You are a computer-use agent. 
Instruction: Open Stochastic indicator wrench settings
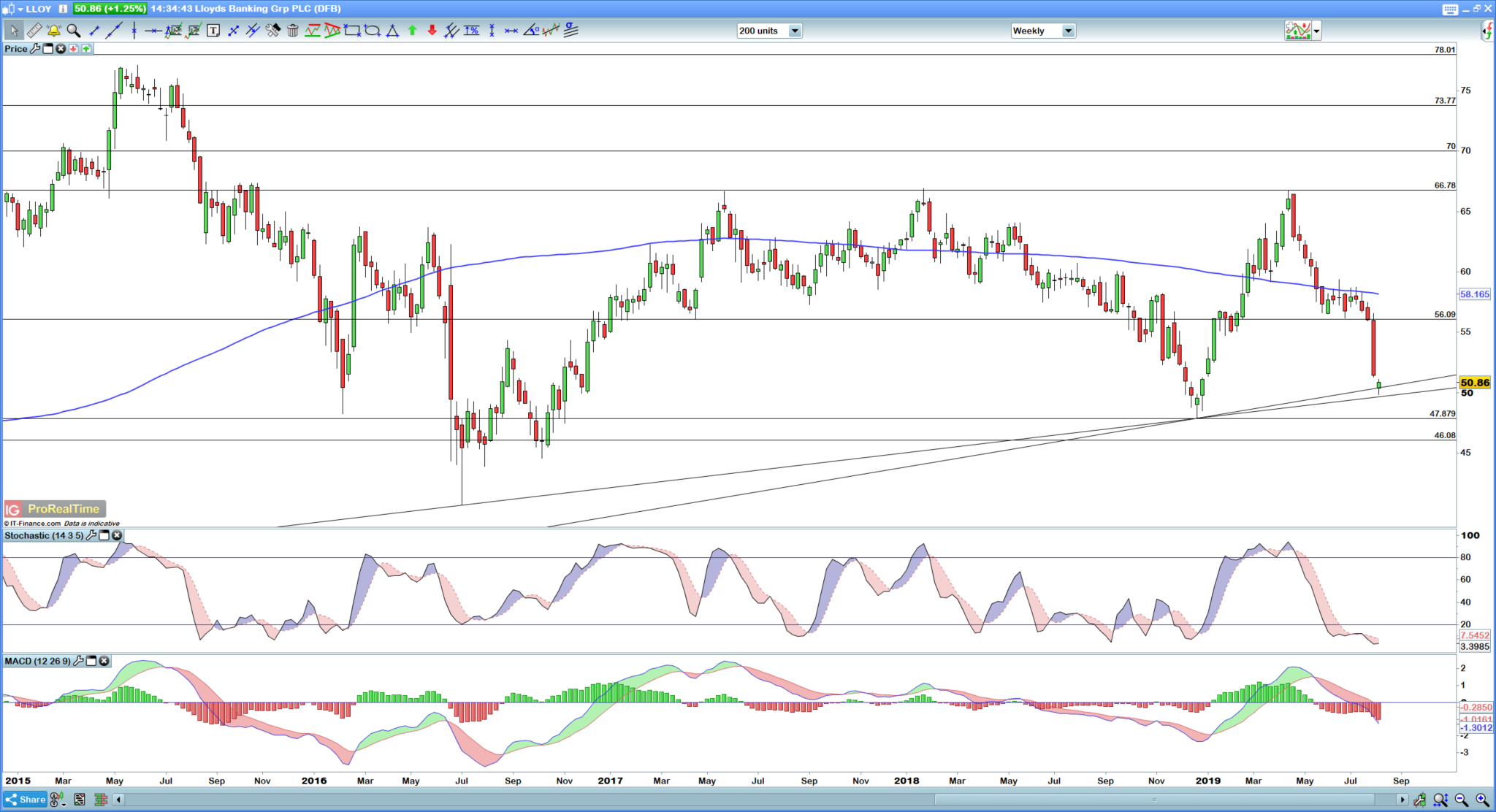(91, 535)
